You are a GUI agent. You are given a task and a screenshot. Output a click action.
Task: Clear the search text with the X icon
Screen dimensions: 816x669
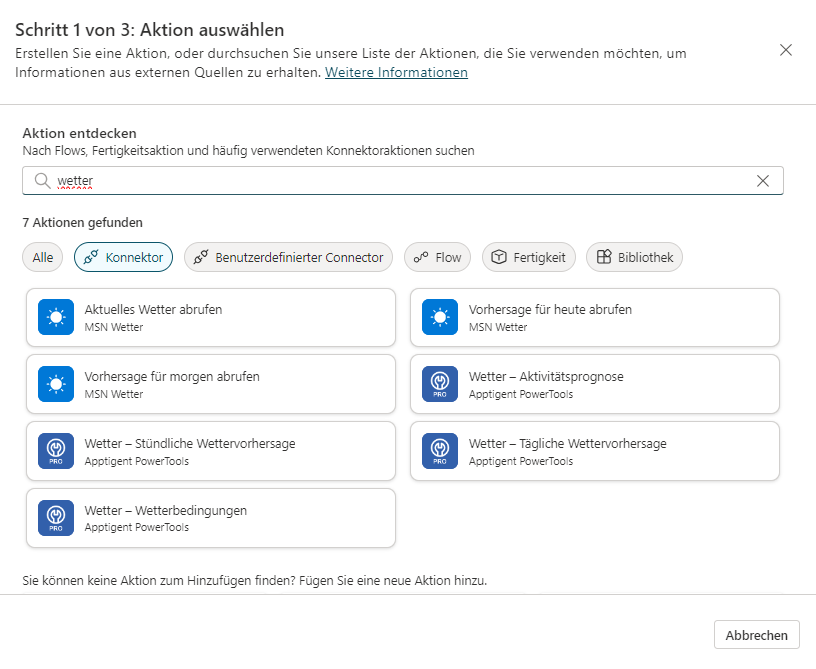[x=763, y=181]
